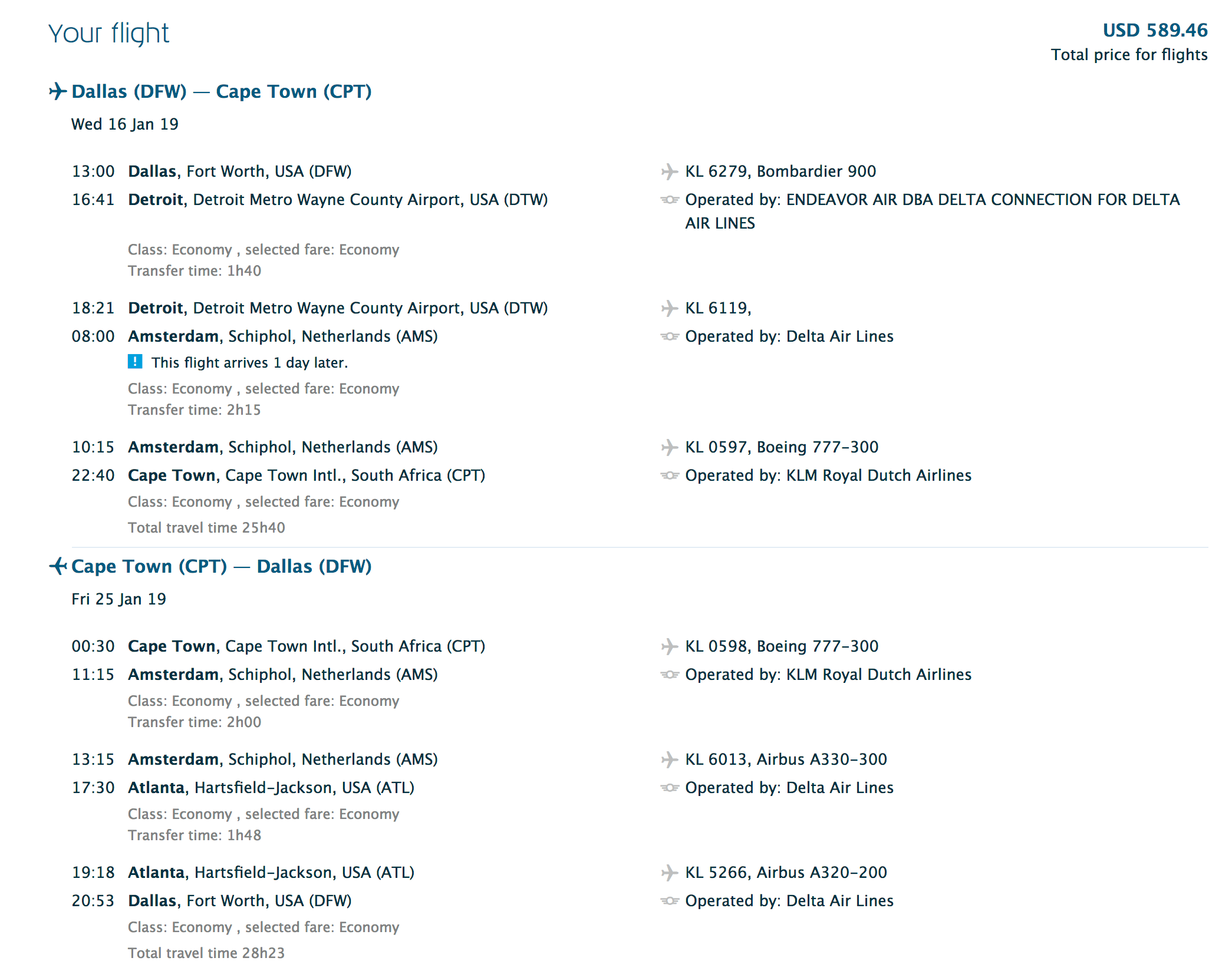Click the return plane icon beside Cape Town (CPT)
Viewport: 1232px width, 971px height.
57,566
